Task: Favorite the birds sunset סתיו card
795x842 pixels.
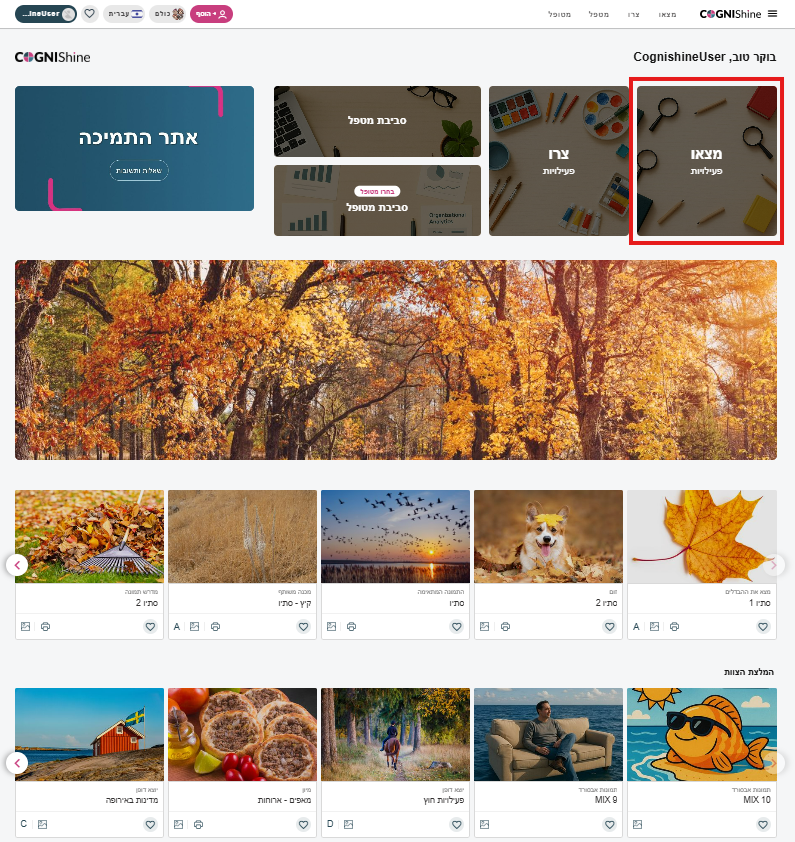Action: 457,627
